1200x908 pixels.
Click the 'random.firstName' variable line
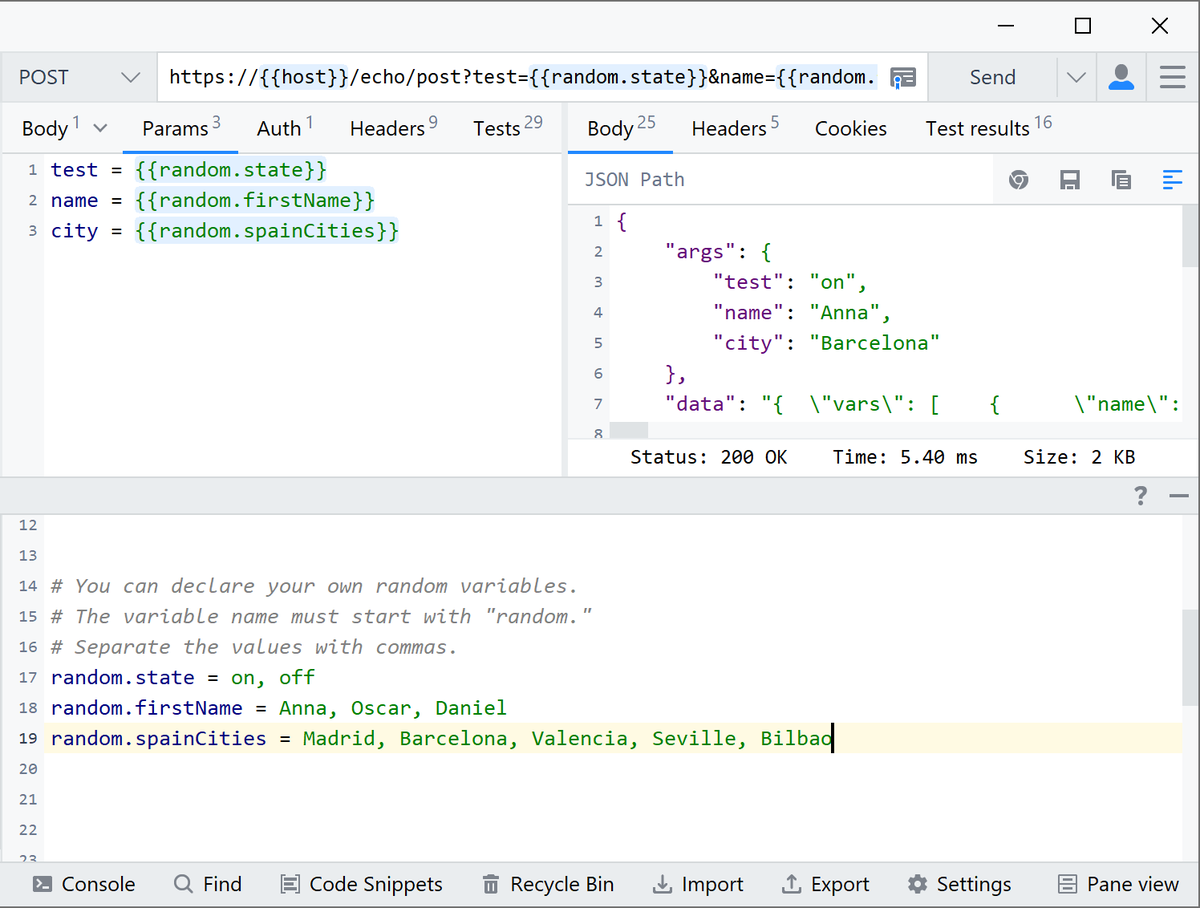(279, 708)
